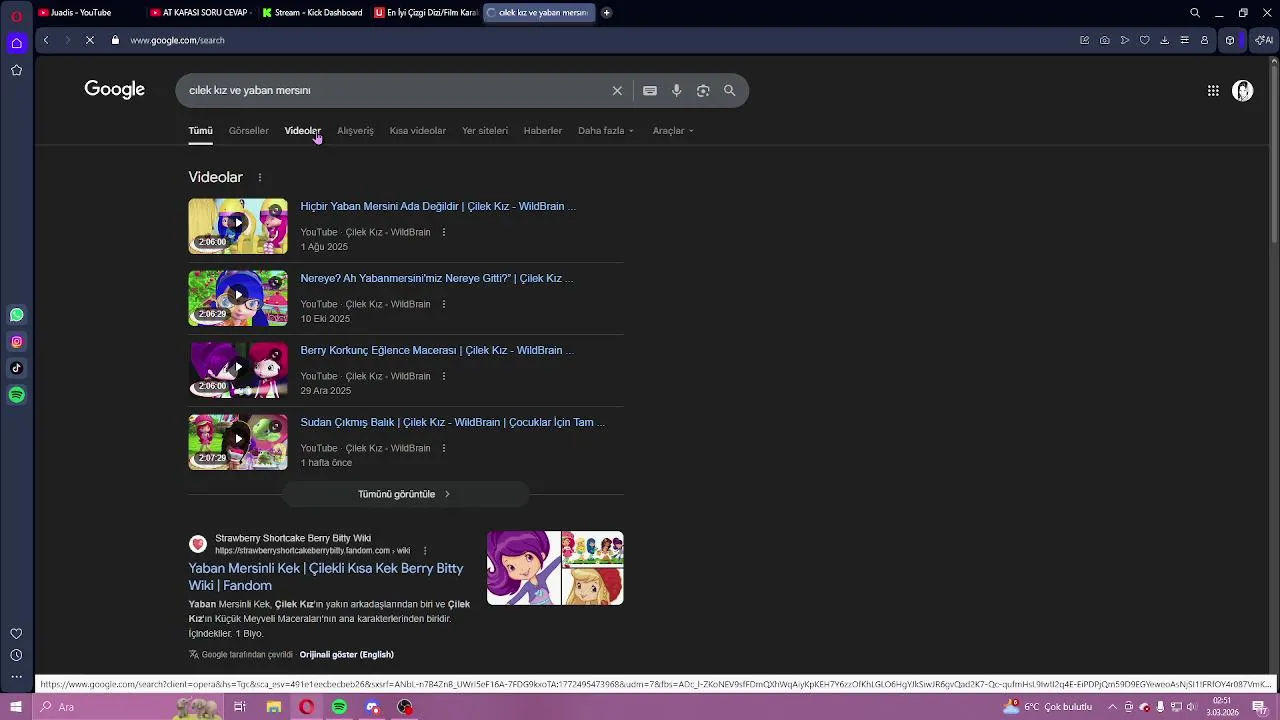The height and width of the screenshot is (720, 1280).
Task: Start voice search with the microphone icon
Action: [677, 91]
